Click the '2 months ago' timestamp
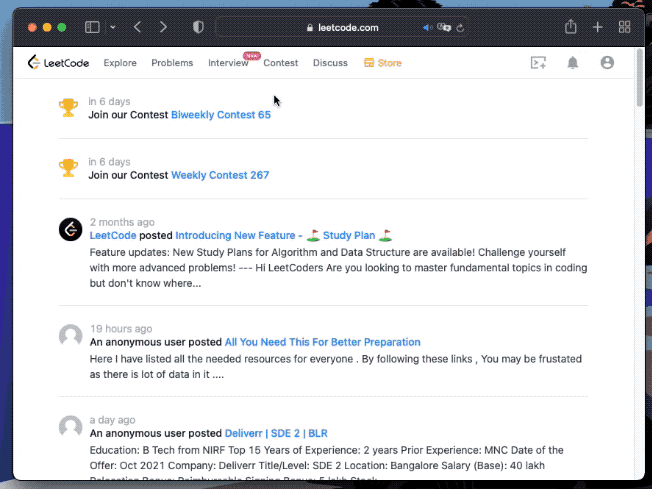 pyautogui.click(x=122, y=222)
